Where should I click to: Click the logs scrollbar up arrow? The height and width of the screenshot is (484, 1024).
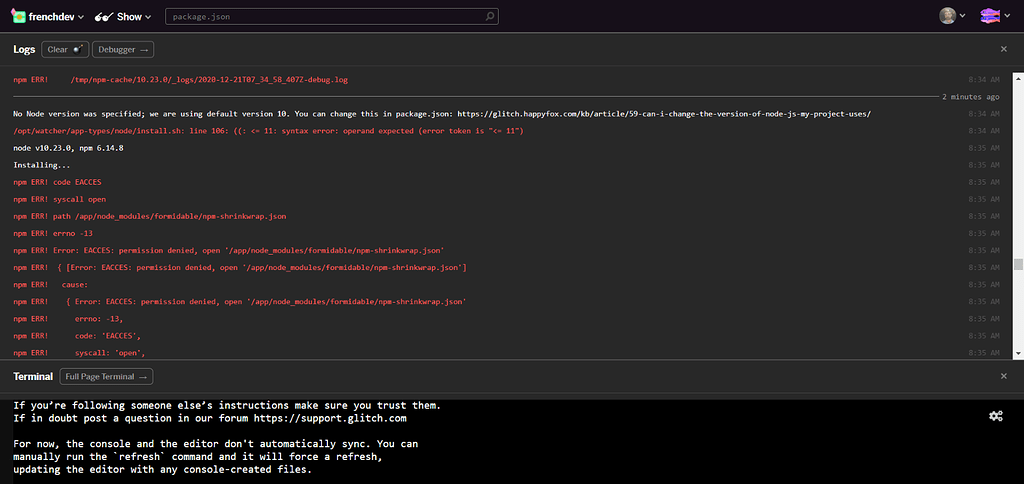click(1018, 77)
